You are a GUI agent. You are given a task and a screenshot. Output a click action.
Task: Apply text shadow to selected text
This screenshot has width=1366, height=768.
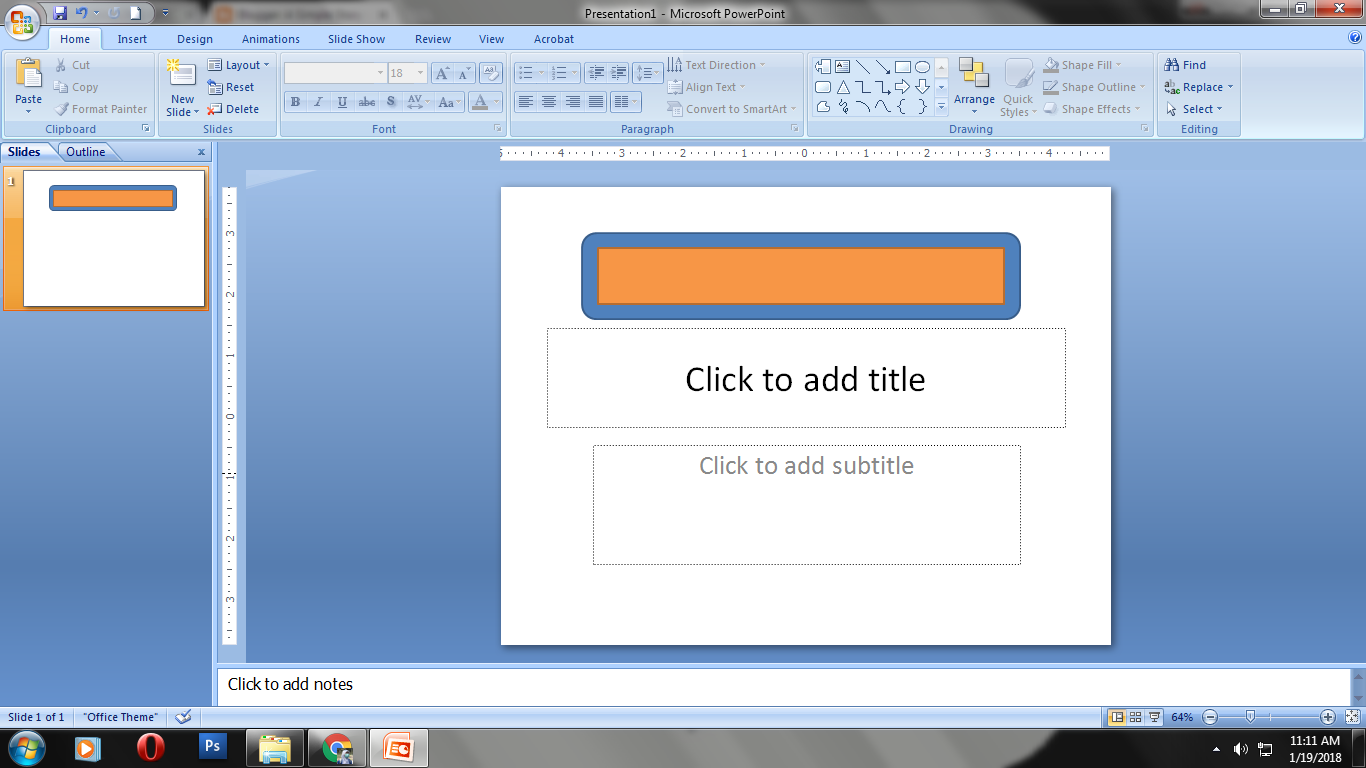pyautogui.click(x=390, y=101)
